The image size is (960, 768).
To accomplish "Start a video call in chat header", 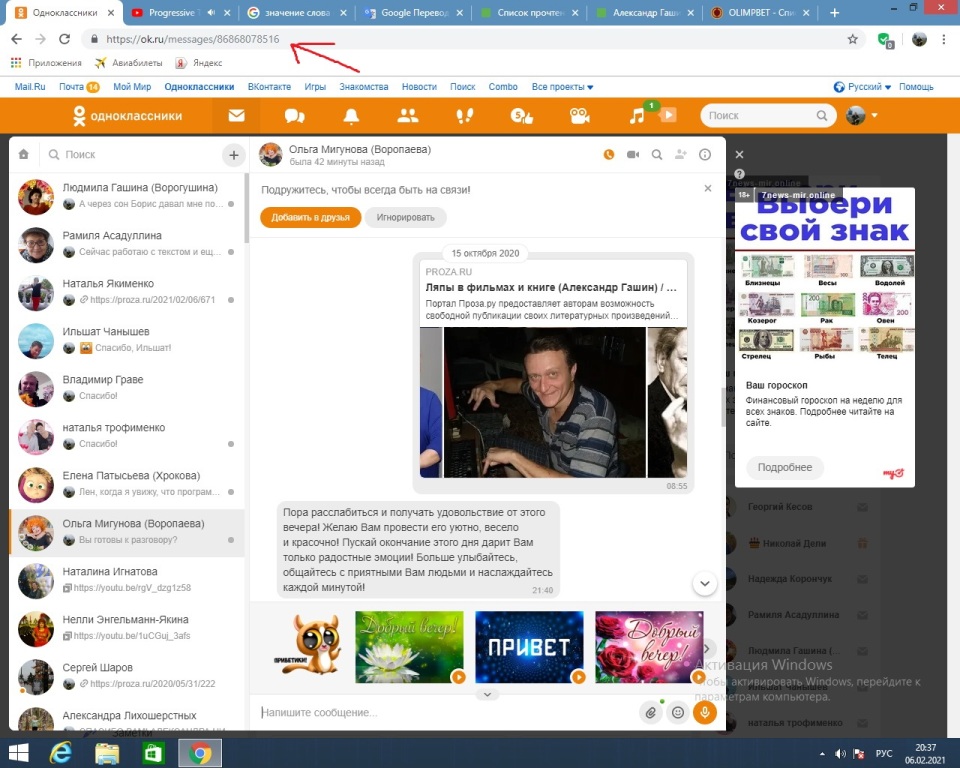I will click(633, 155).
